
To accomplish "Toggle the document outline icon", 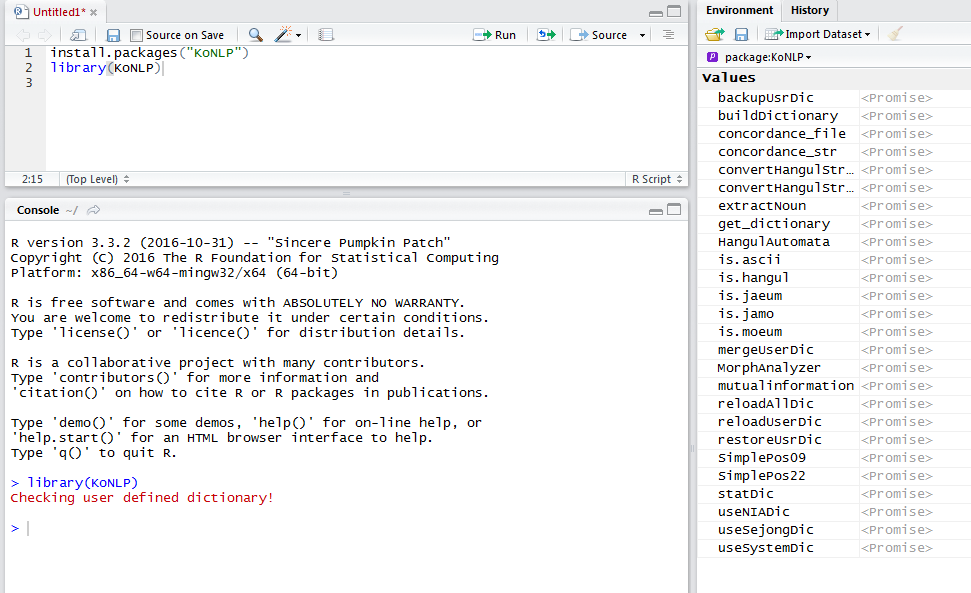I will tap(669, 35).
